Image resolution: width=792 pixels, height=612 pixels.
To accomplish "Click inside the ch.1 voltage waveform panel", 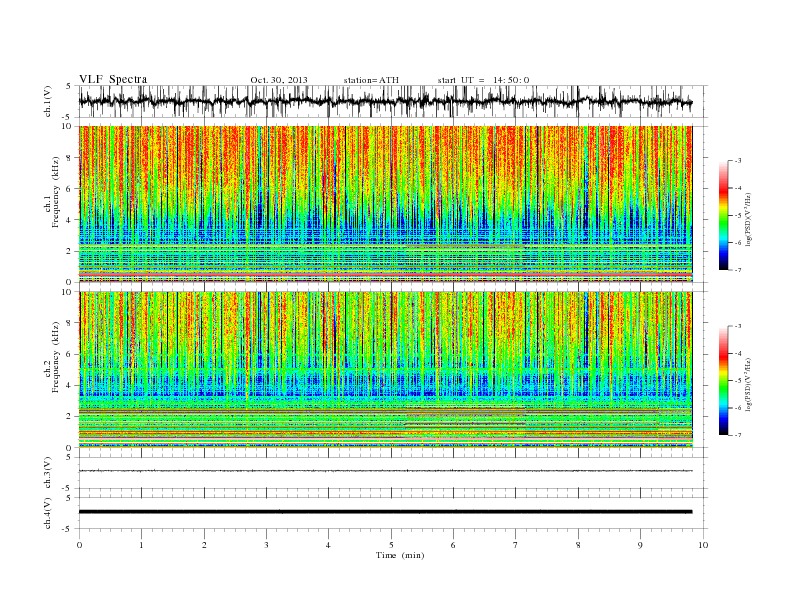I will (393, 101).
